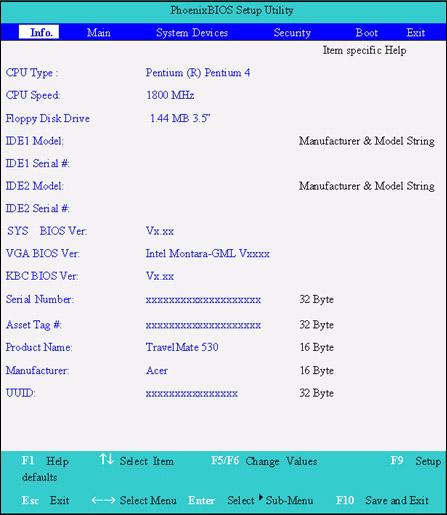Select the UUID label
This screenshot has height=515, width=447.
click(x=20, y=393)
